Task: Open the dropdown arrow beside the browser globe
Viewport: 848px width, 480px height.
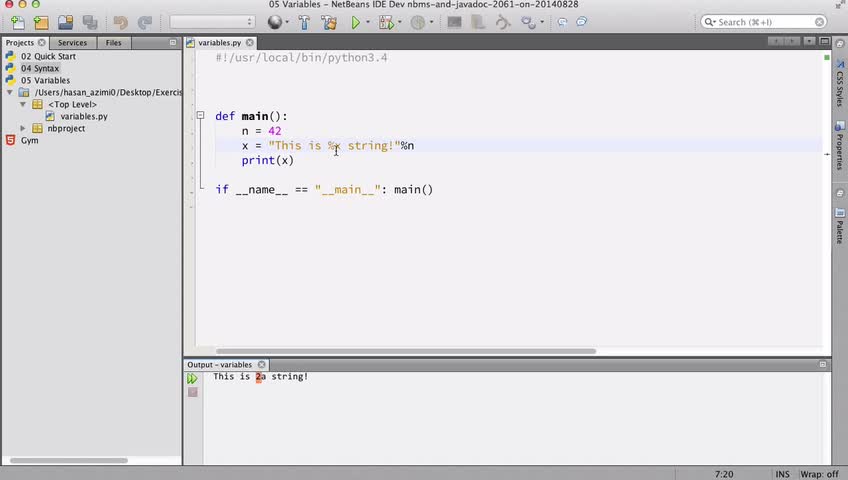Action: click(287, 22)
